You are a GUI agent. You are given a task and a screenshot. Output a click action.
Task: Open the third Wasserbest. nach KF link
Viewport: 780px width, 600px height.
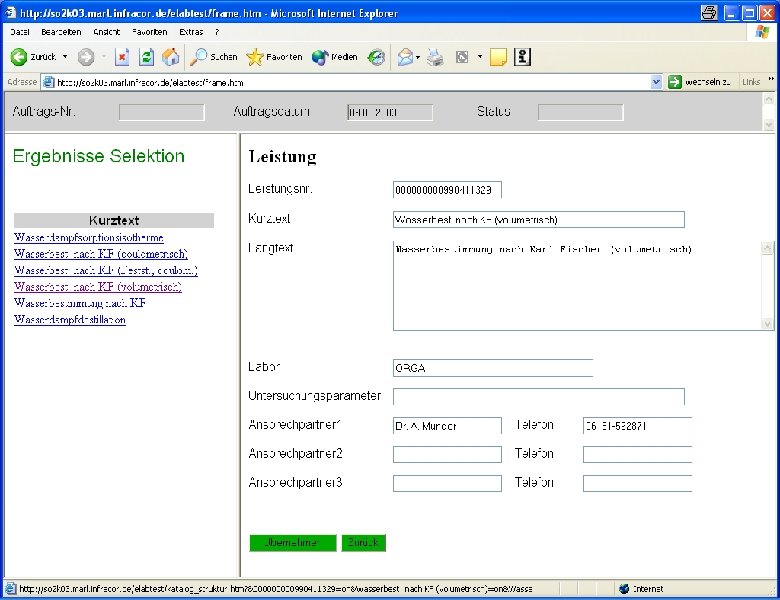pyautogui.click(x=106, y=270)
